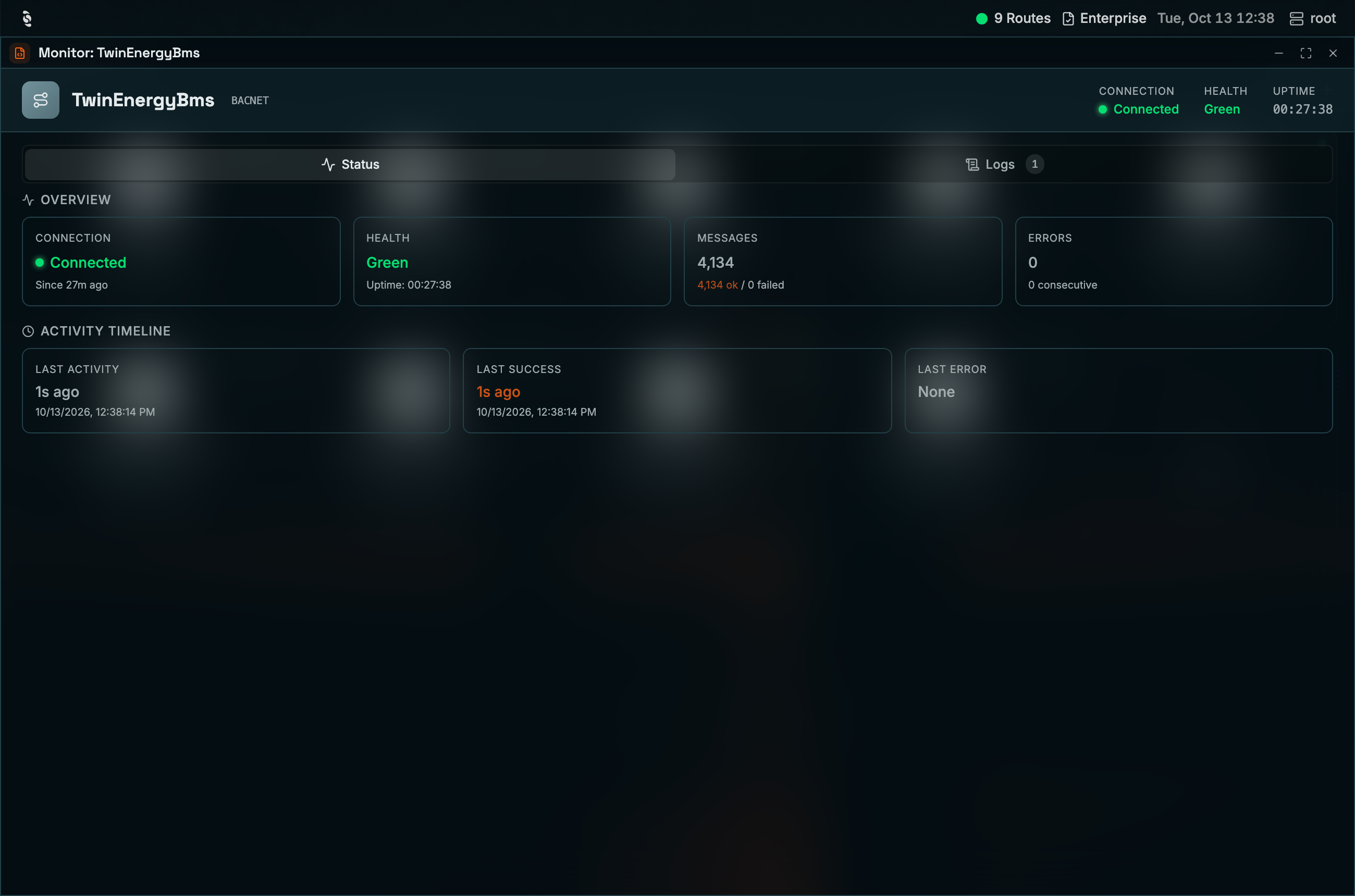This screenshot has height=896, width=1355.
Task: Click the Enterprise license document icon
Action: [1068, 19]
